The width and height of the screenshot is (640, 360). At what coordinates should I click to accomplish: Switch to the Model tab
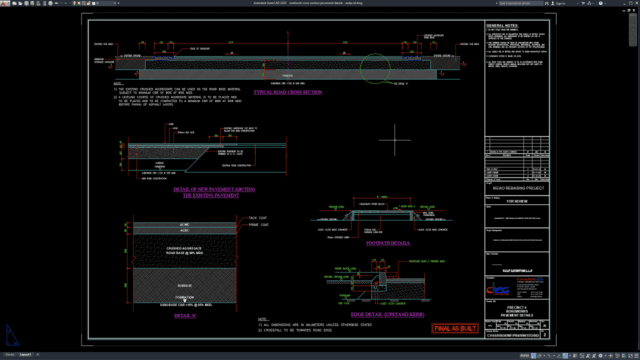tap(9, 355)
